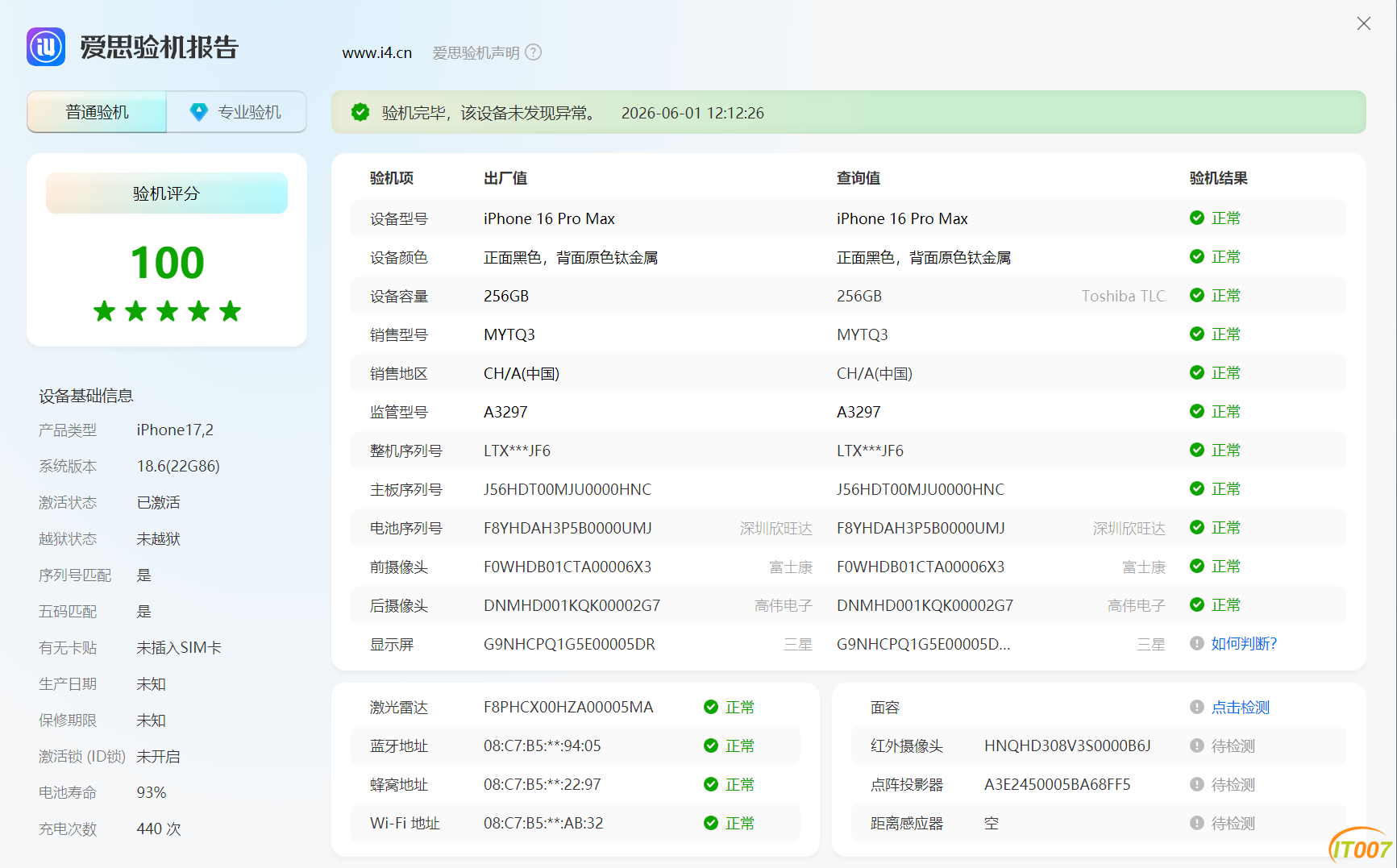This screenshot has height=868, width=1397.
Task: Click the check icon in 激光雷达 row
Action: pos(711,707)
